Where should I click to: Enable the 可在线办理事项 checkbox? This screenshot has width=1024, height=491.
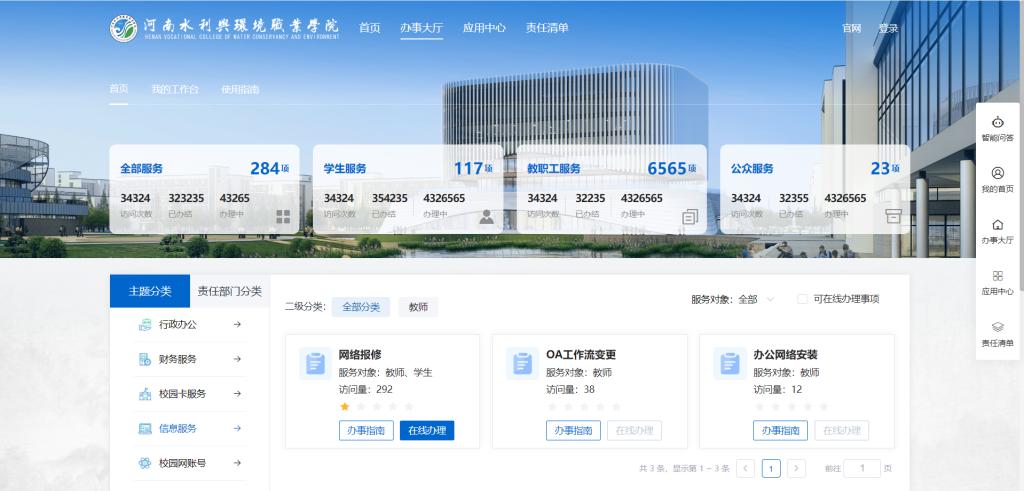point(802,299)
